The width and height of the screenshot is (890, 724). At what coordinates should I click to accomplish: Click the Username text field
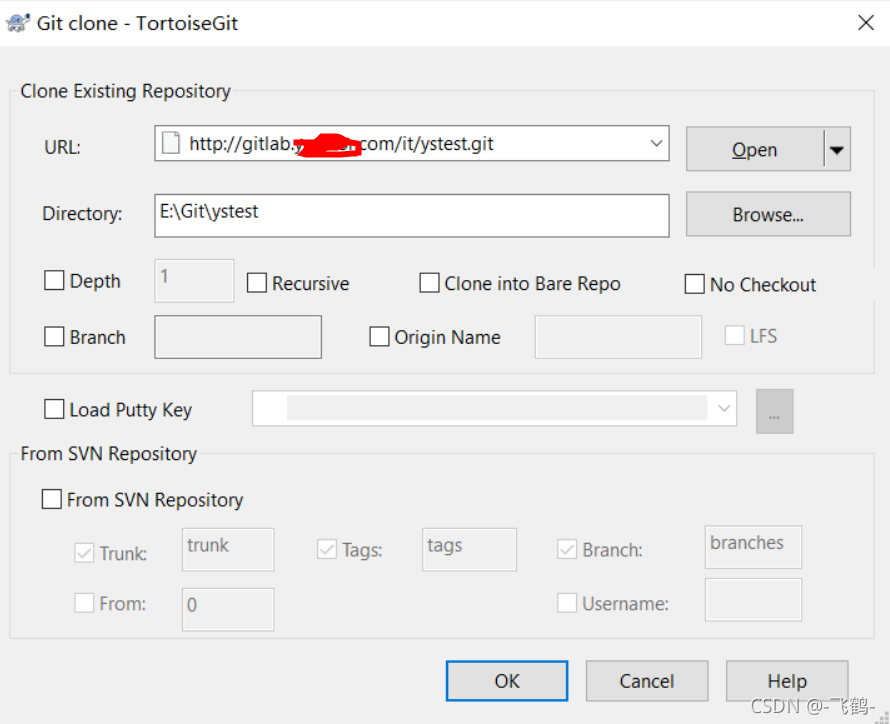pos(753,600)
